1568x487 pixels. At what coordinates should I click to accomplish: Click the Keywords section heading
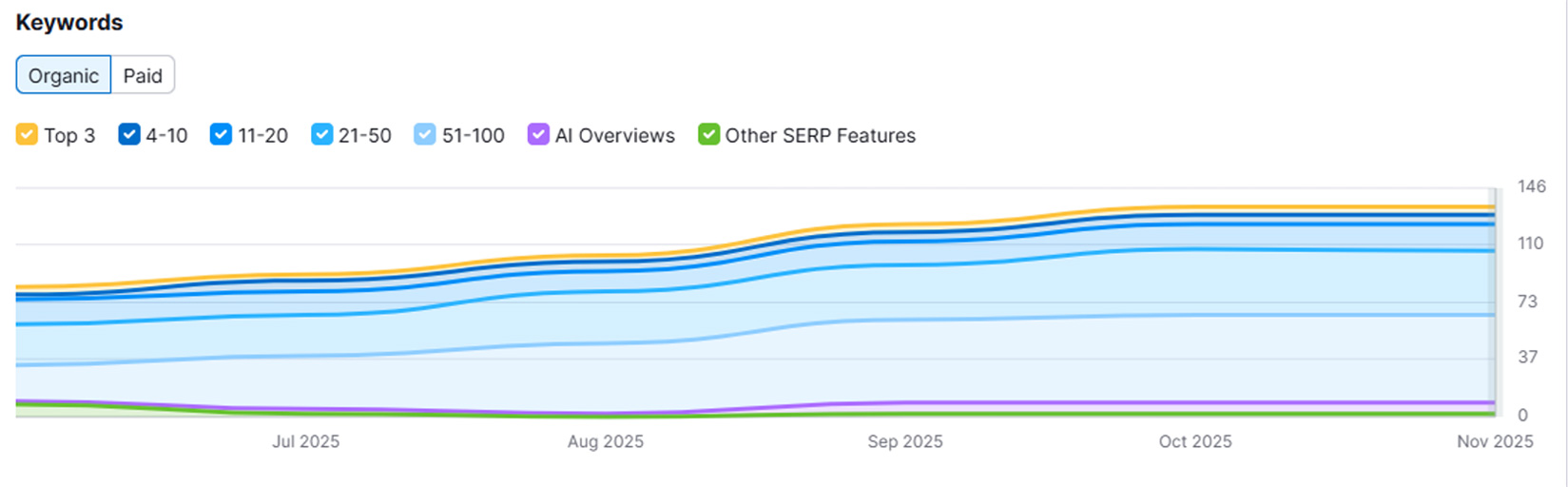tap(69, 23)
